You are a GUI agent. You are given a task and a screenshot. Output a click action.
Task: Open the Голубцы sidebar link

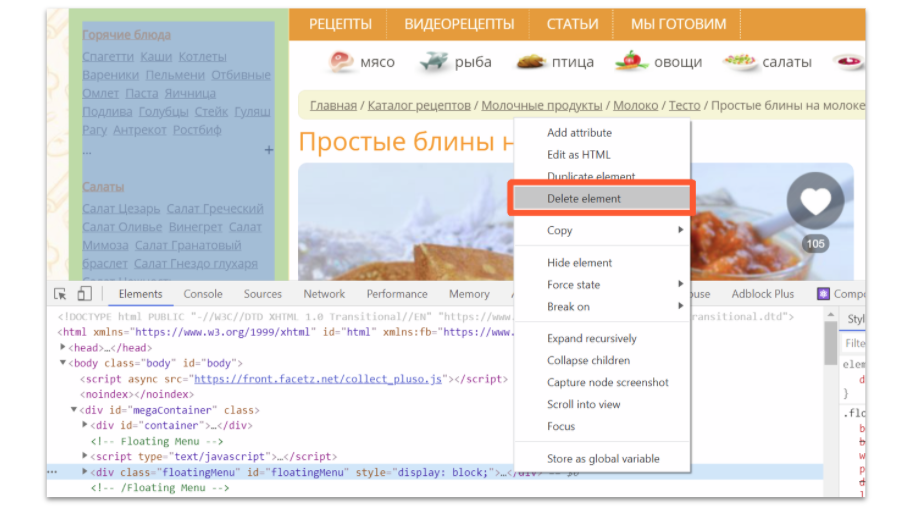pyautogui.click(x=163, y=111)
